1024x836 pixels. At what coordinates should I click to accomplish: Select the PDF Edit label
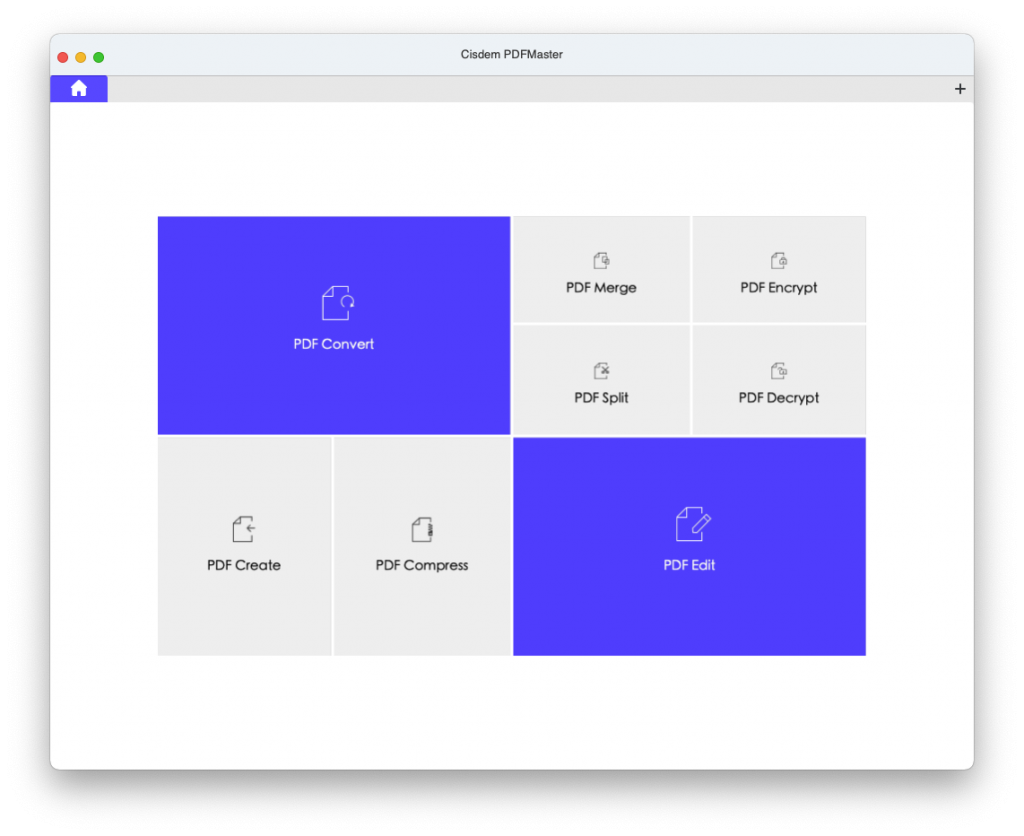point(689,566)
